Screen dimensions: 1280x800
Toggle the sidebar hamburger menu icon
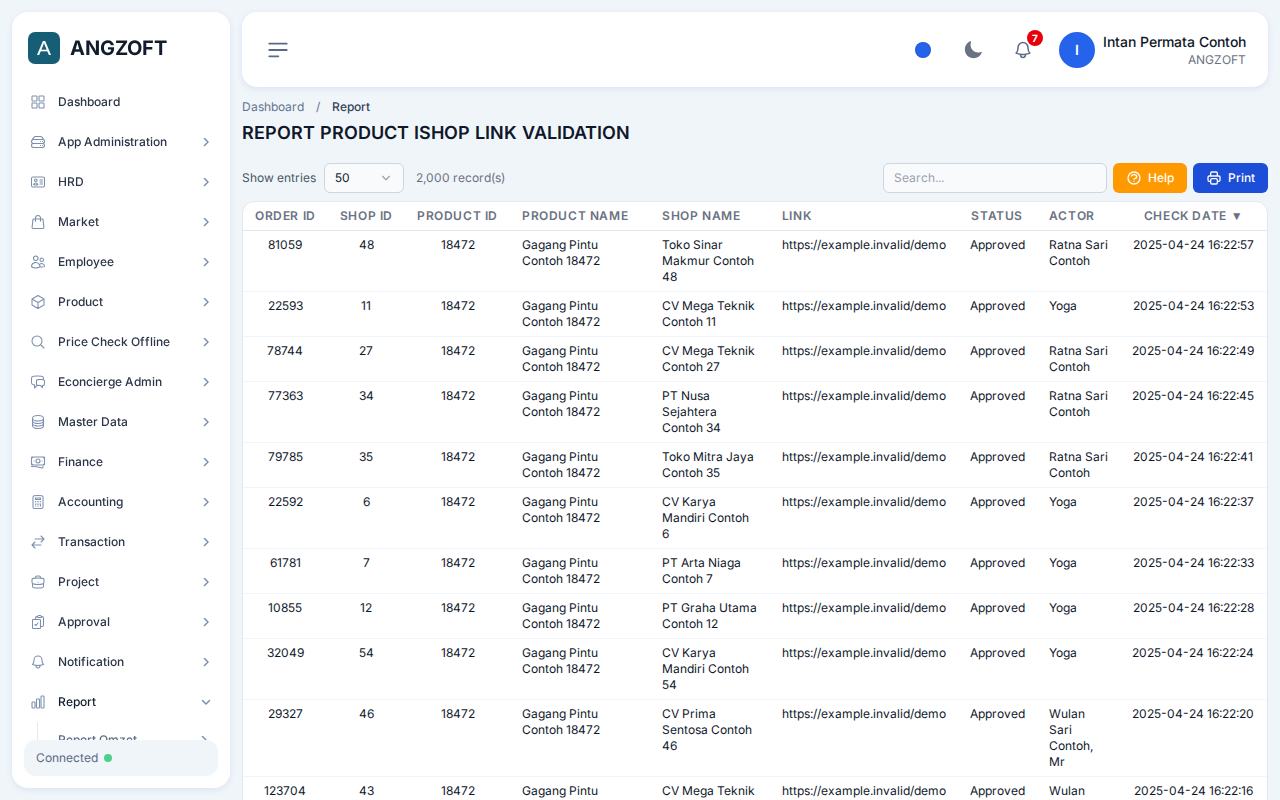point(278,50)
